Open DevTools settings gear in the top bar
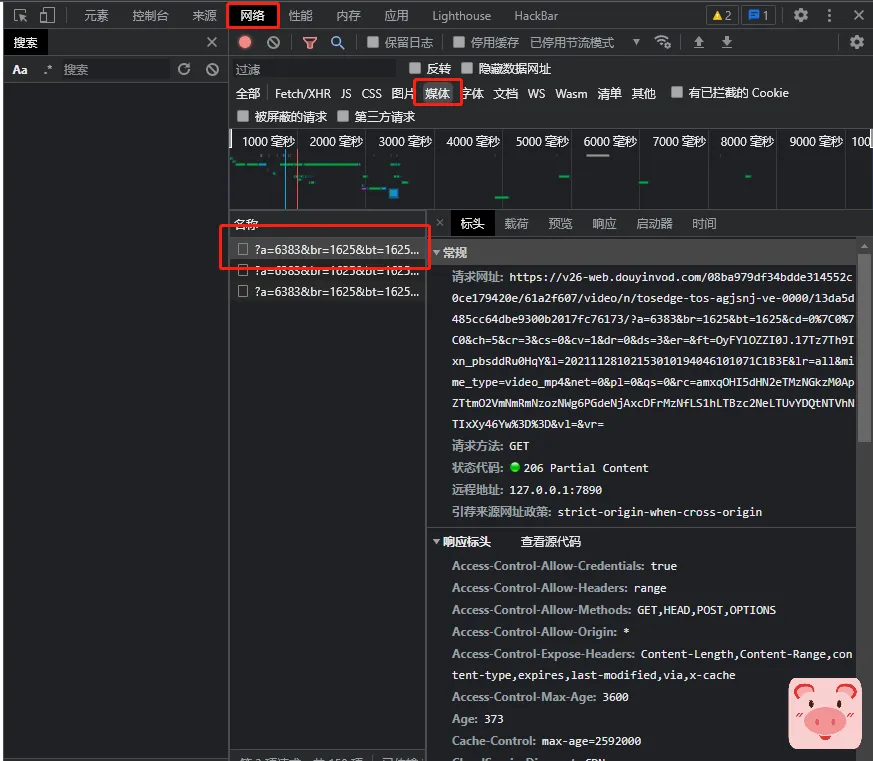This screenshot has height=761, width=873. coord(801,15)
